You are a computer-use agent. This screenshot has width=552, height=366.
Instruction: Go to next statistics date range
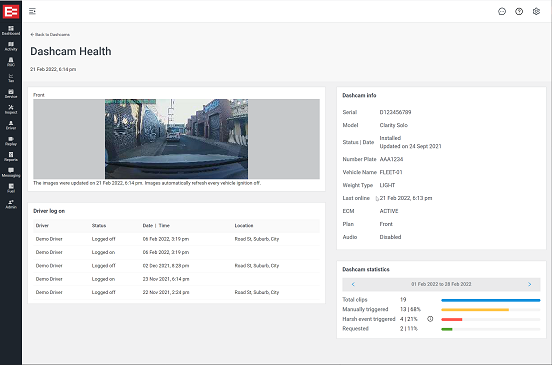(529, 284)
